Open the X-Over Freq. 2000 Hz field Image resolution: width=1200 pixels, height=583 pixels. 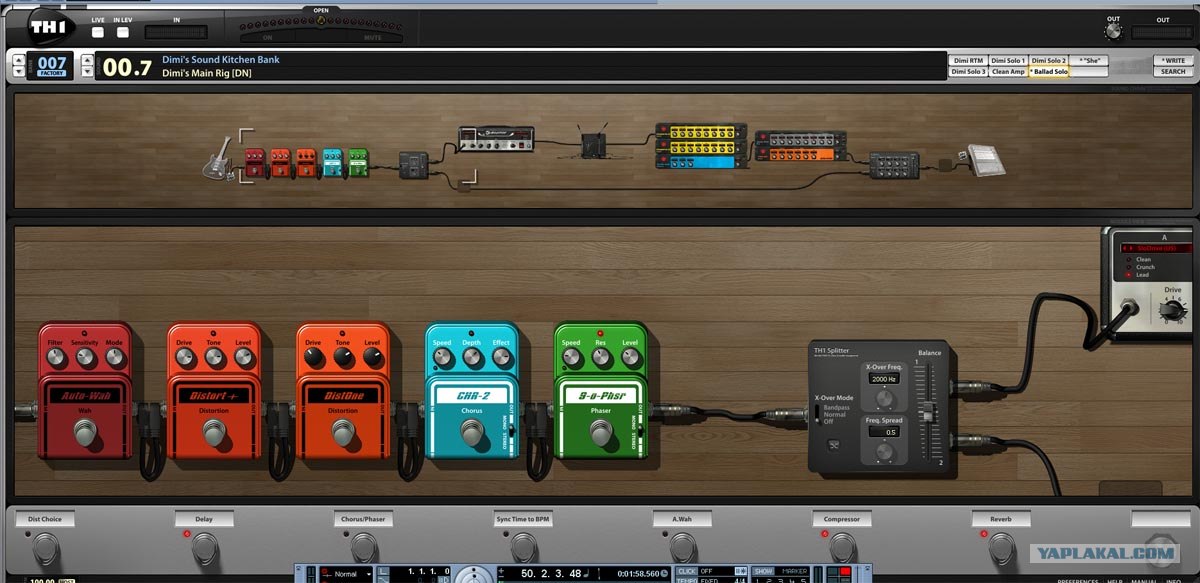(x=884, y=379)
